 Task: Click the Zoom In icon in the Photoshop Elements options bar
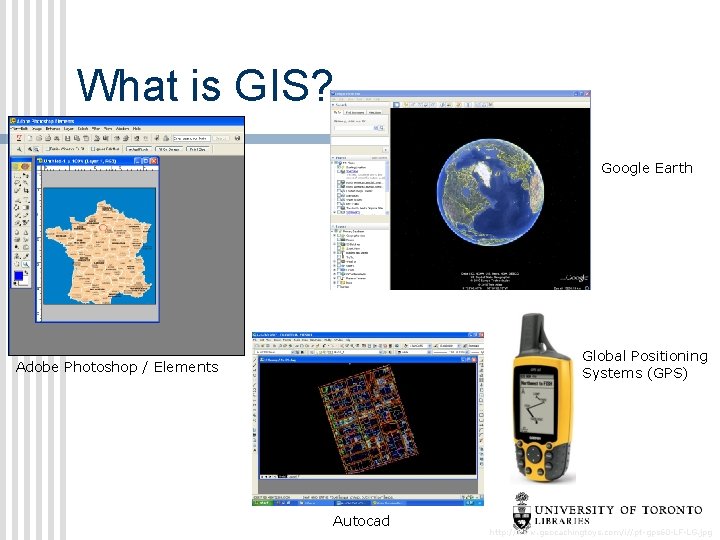[30, 149]
